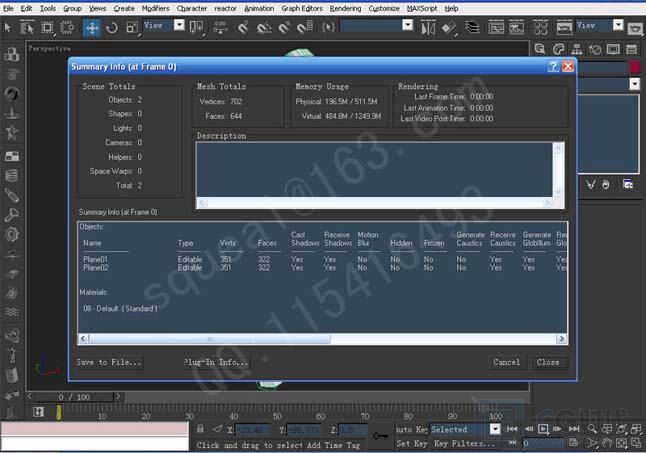646x453 pixels.
Task: Open the File menu
Action: (x=8, y=8)
